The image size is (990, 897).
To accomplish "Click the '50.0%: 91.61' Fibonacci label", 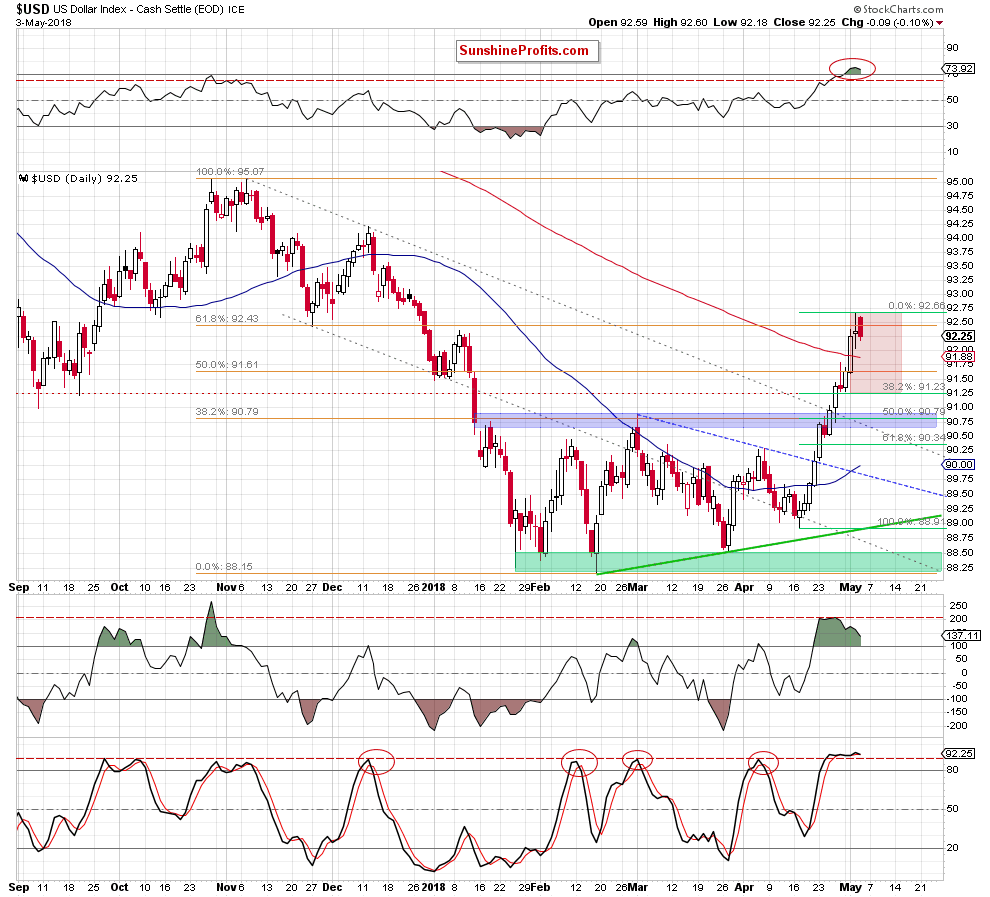I will [x=227, y=365].
